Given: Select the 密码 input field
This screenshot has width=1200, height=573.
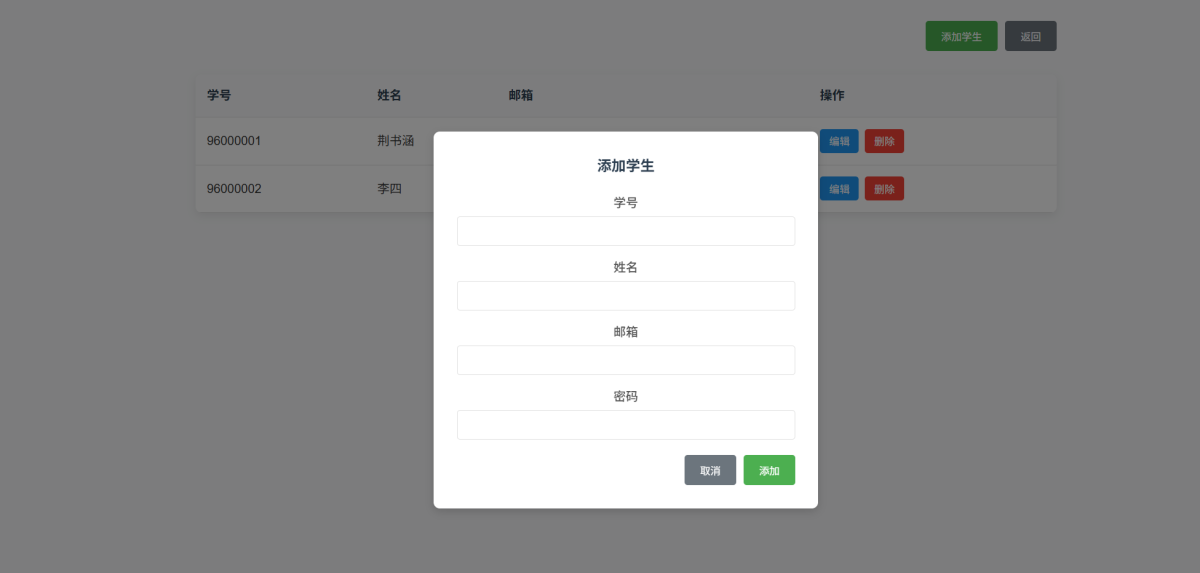Looking at the screenshot, I should [x=625, y=425].
